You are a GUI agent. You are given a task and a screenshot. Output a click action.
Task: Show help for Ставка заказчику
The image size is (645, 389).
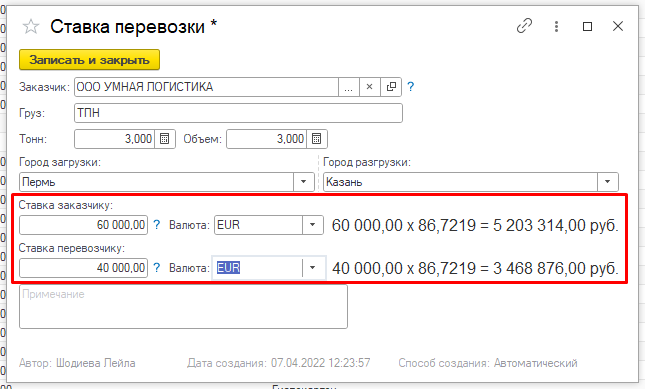tap(157, 225)
